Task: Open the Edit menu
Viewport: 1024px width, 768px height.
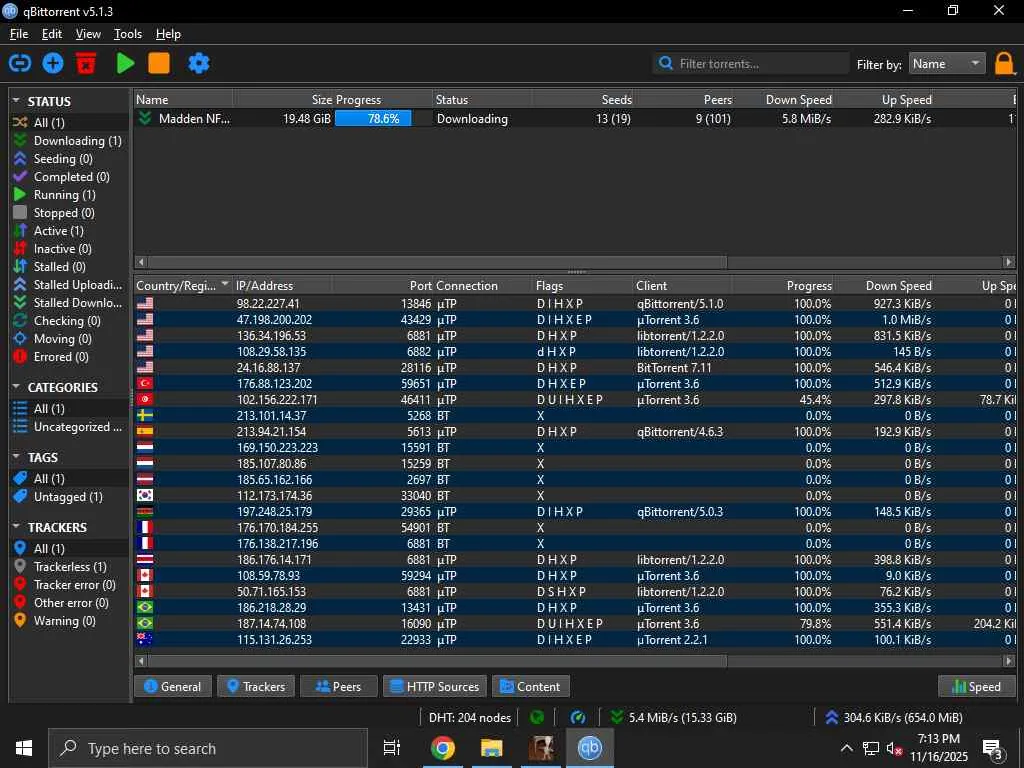Action: tap(52, 34)
